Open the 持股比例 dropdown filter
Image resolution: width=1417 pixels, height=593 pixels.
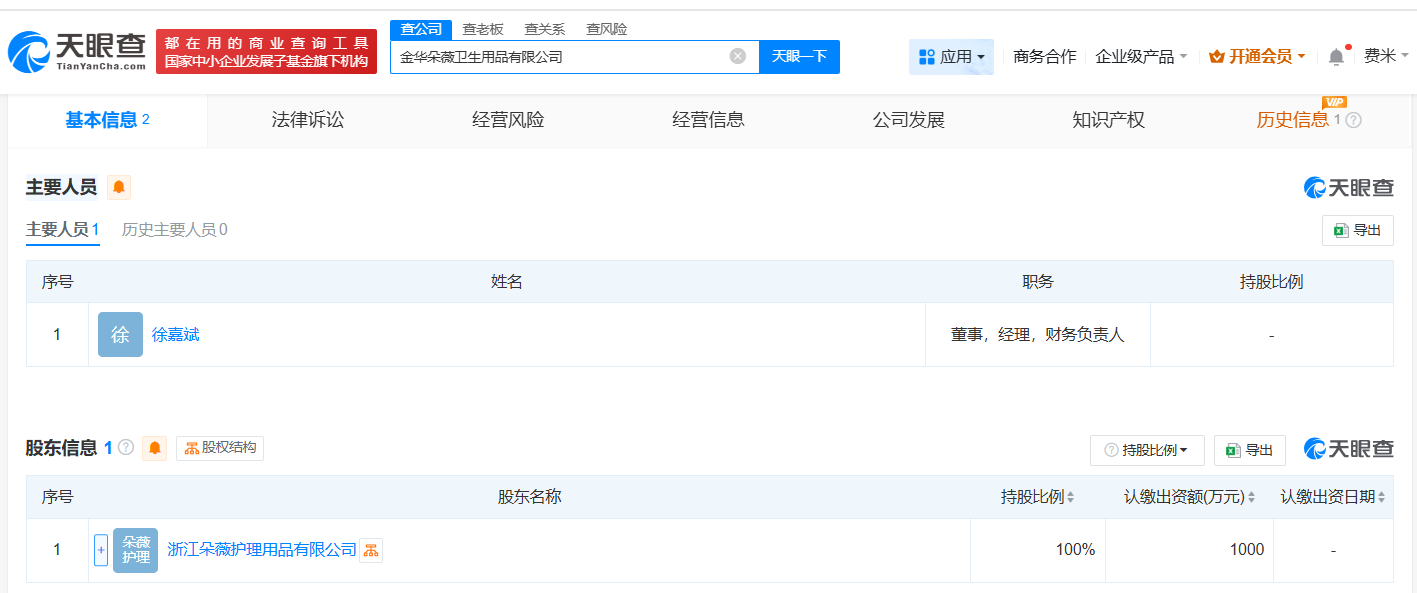(1146, 450)
